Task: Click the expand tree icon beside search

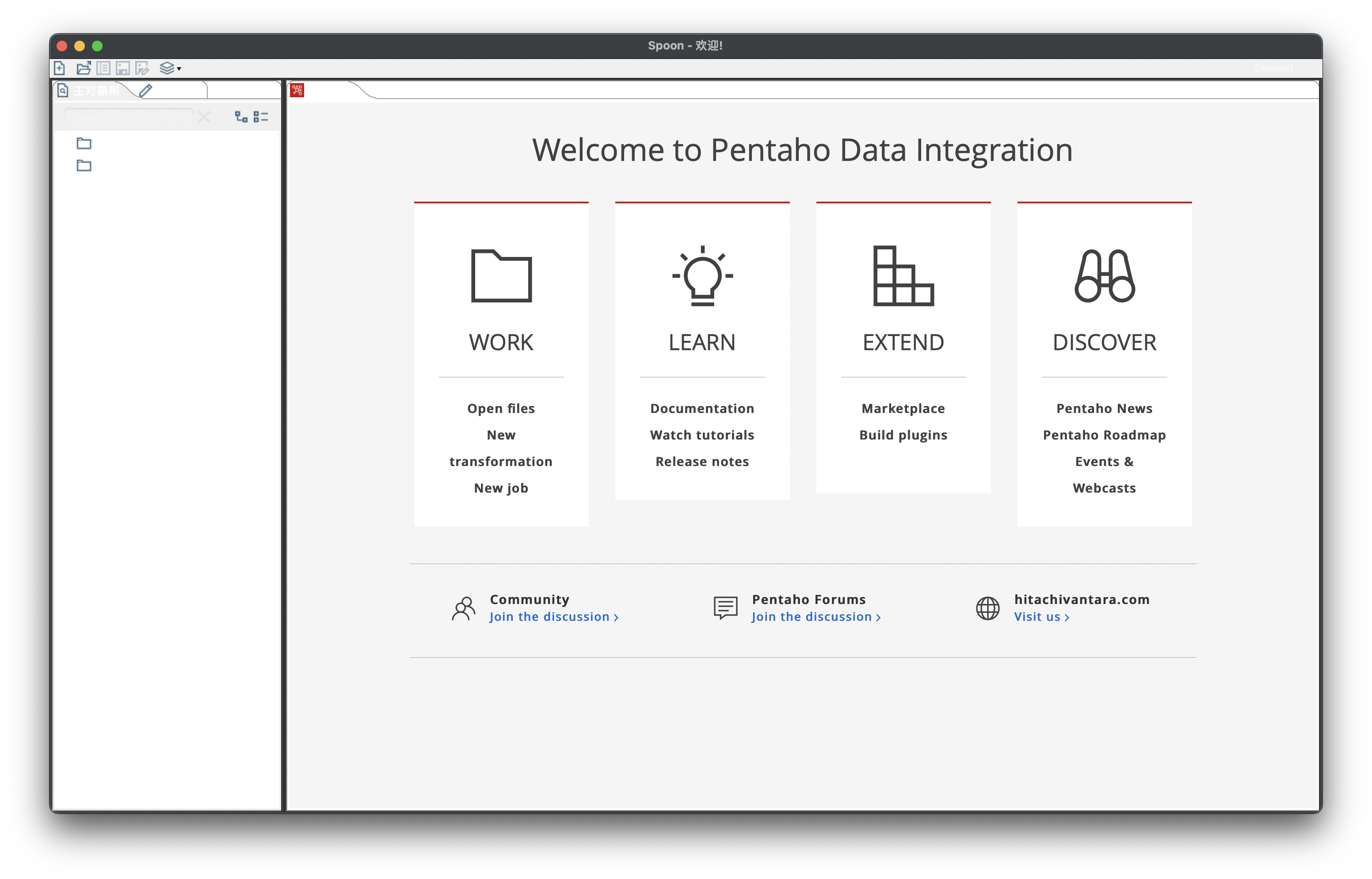Action: pyautogui.click(x=241, y=117)
